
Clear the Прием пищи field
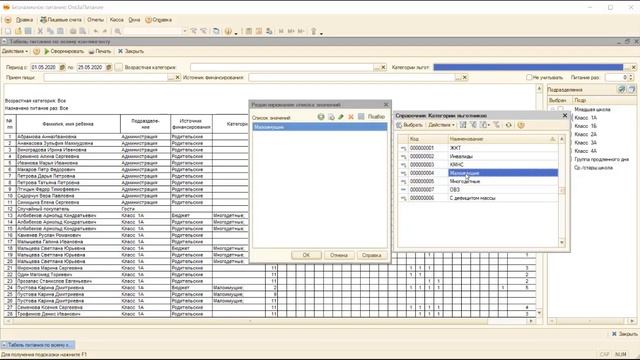[178, 78]
